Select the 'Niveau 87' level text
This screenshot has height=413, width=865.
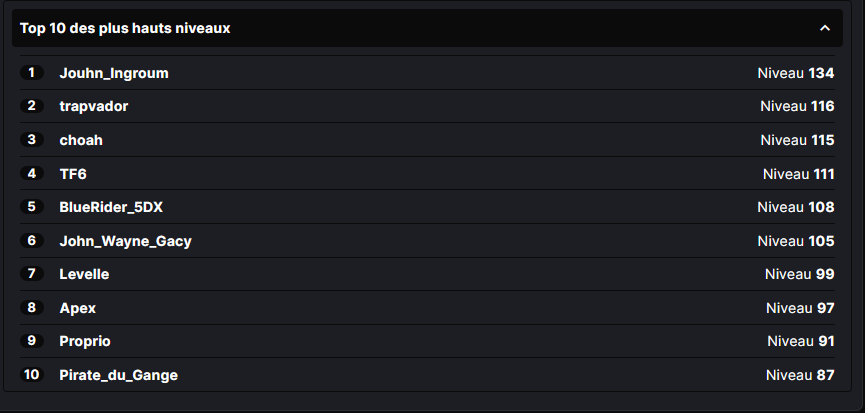point(799,375)
